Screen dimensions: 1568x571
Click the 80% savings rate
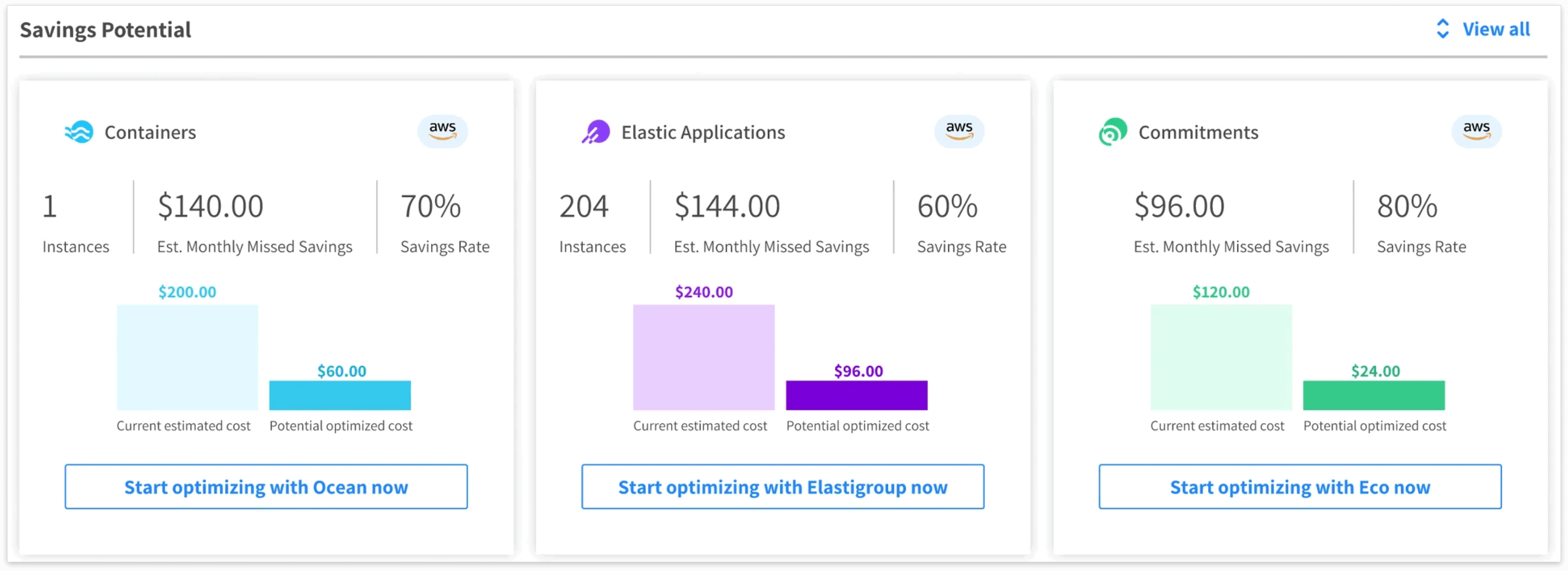(x=1407, y=206)
